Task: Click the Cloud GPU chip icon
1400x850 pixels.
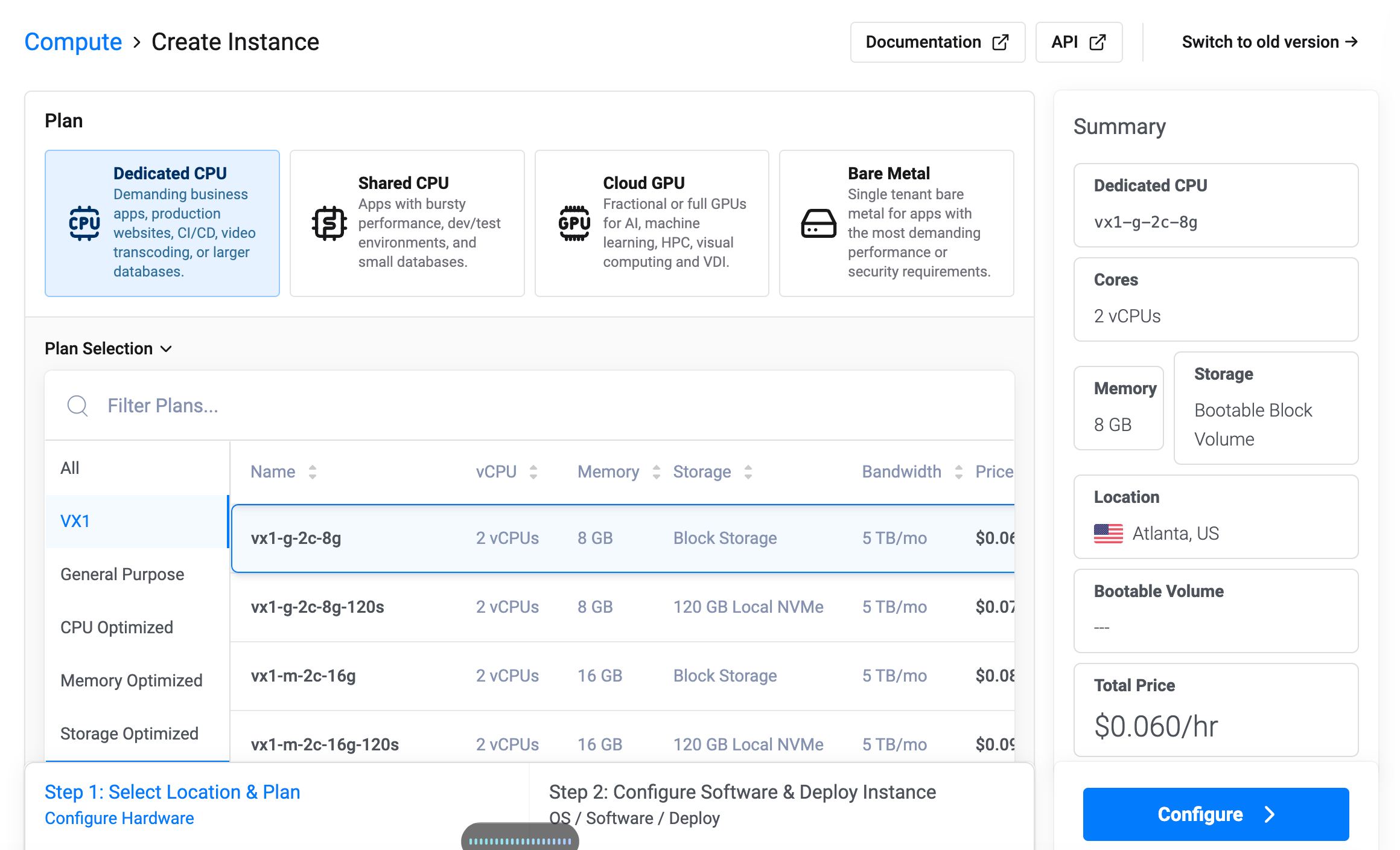Action: 574,223
